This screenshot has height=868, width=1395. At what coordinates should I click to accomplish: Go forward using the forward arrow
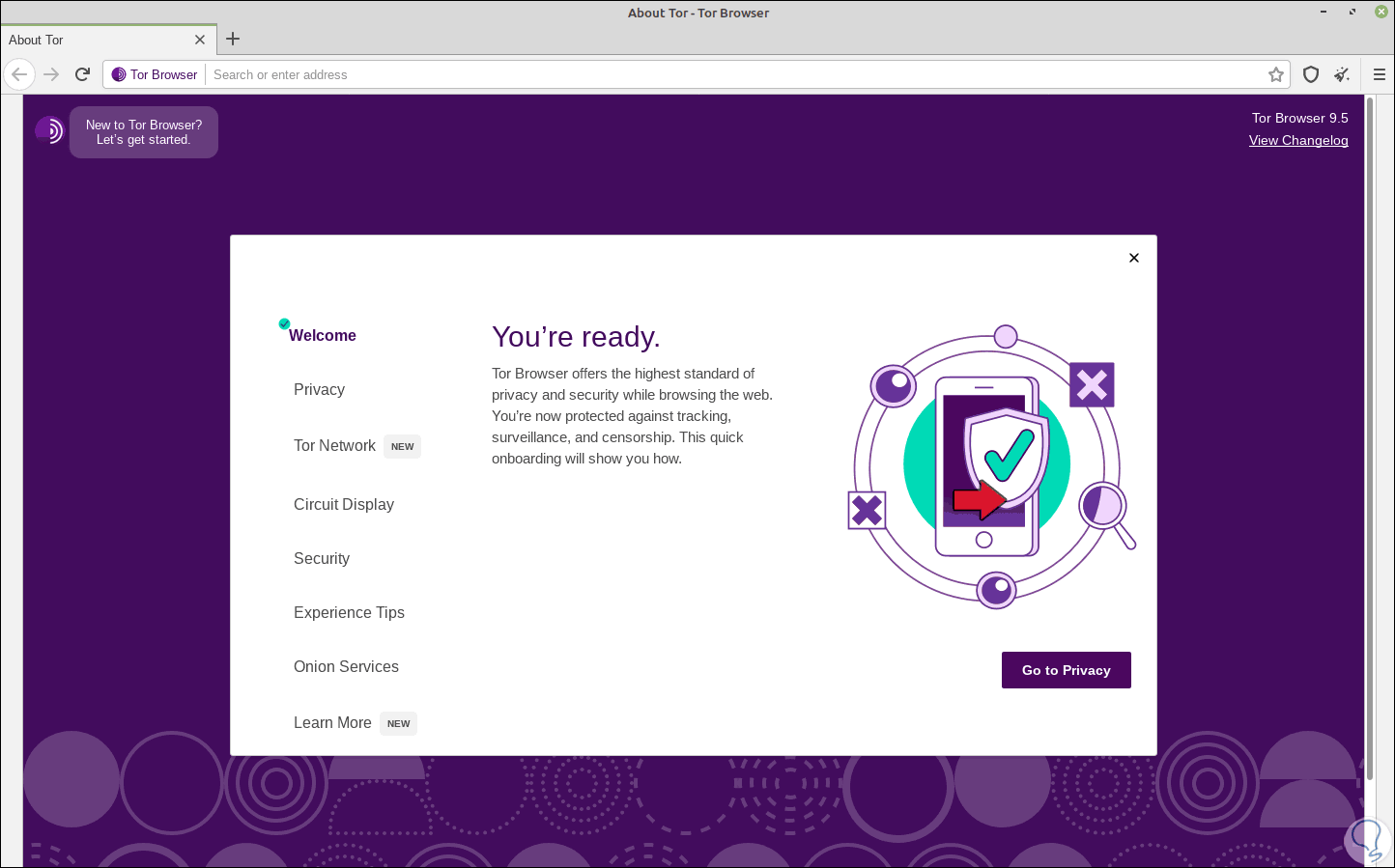tap(51, 74)
